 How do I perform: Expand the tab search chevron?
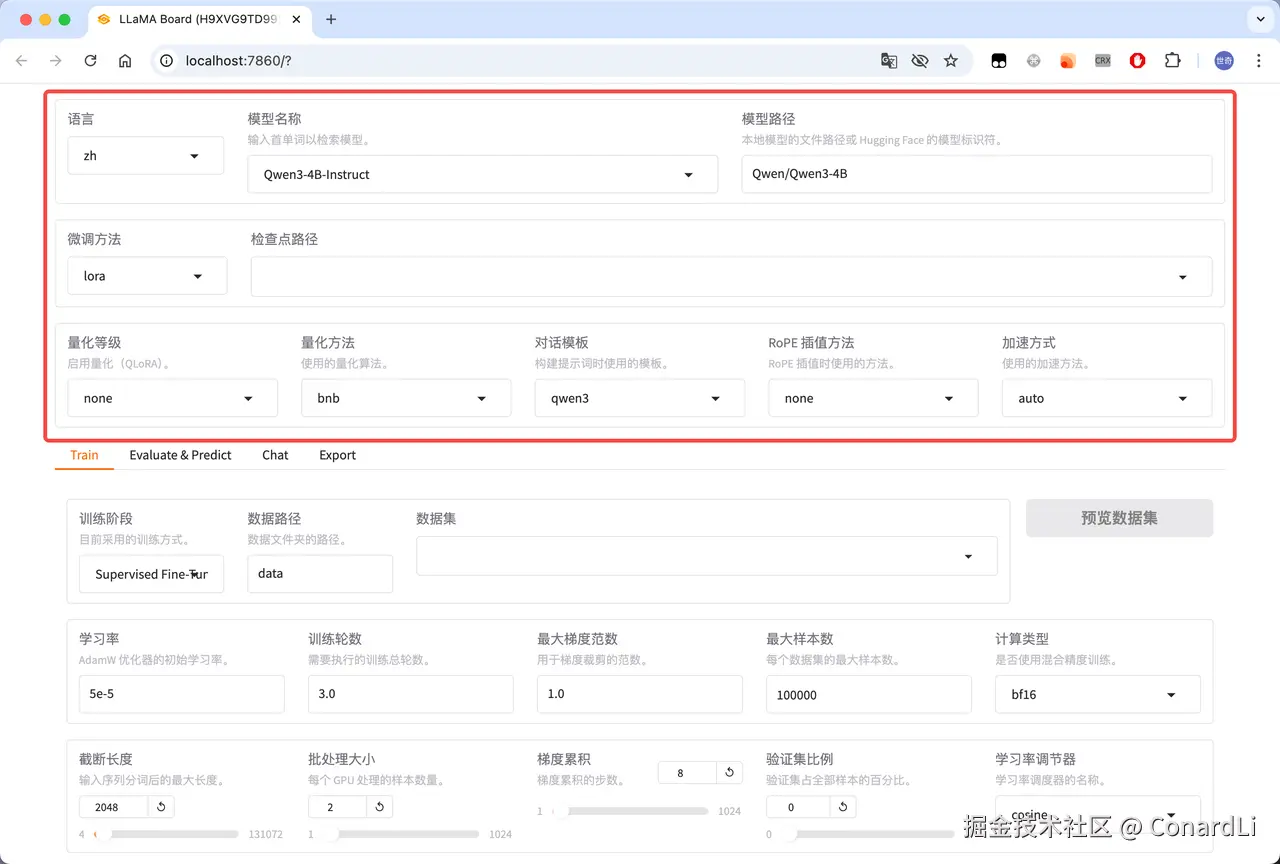(1259, 19)
